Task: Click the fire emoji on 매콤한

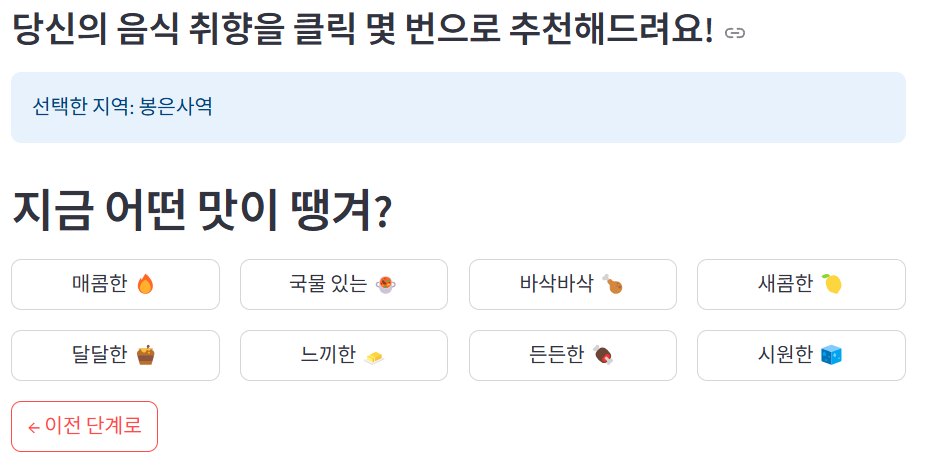Action: [145, 284]
